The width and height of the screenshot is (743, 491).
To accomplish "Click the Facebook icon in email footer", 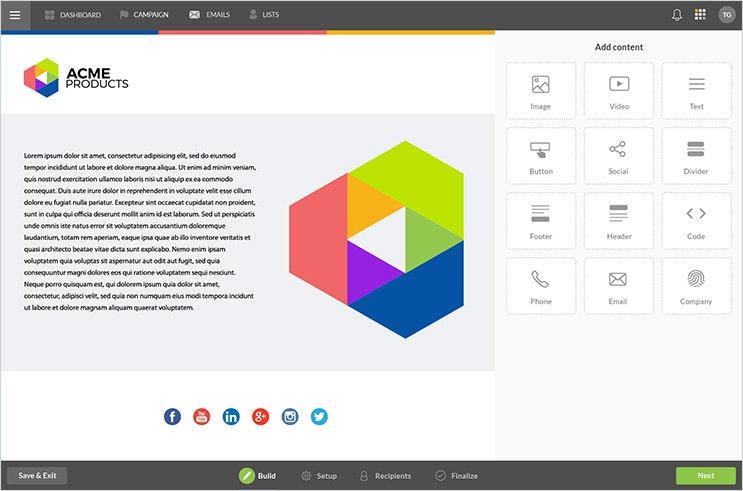I will (x=172, y=417).
